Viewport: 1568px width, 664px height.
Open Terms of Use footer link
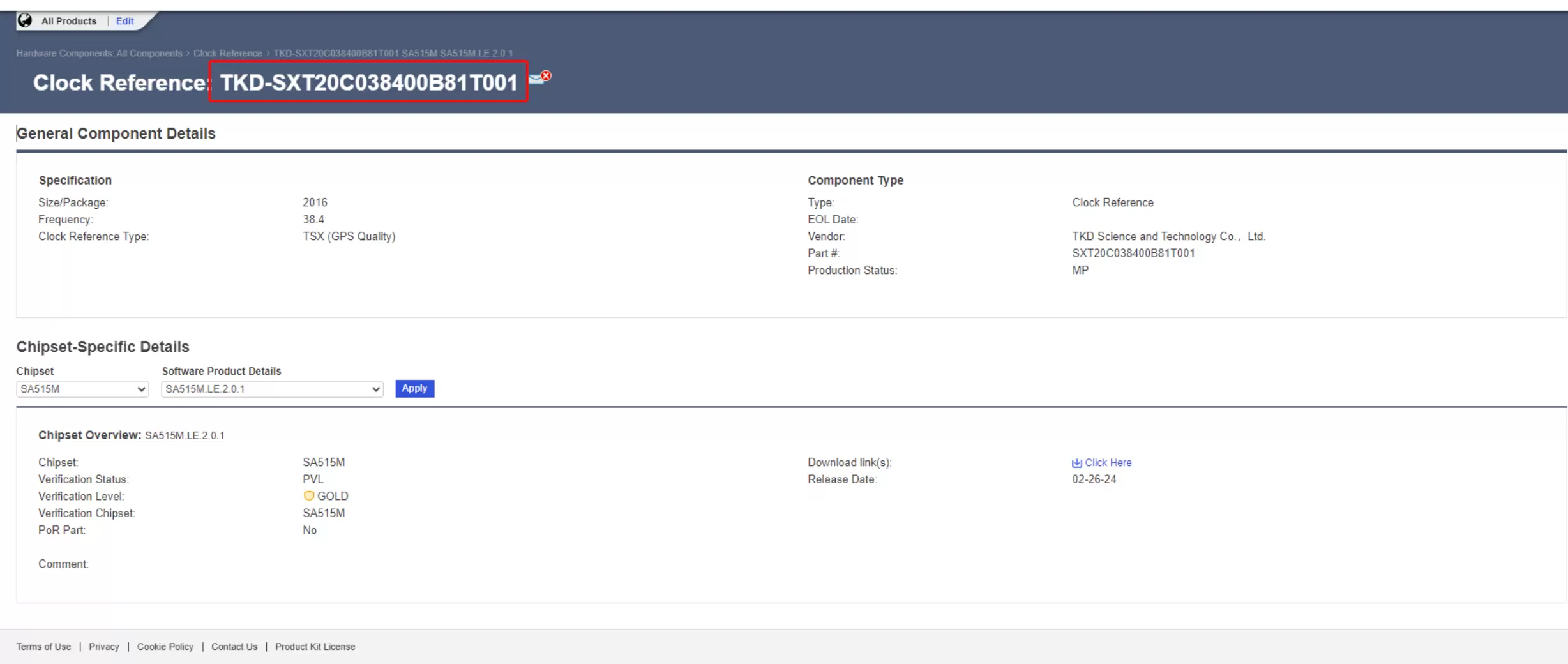[43, 647]
